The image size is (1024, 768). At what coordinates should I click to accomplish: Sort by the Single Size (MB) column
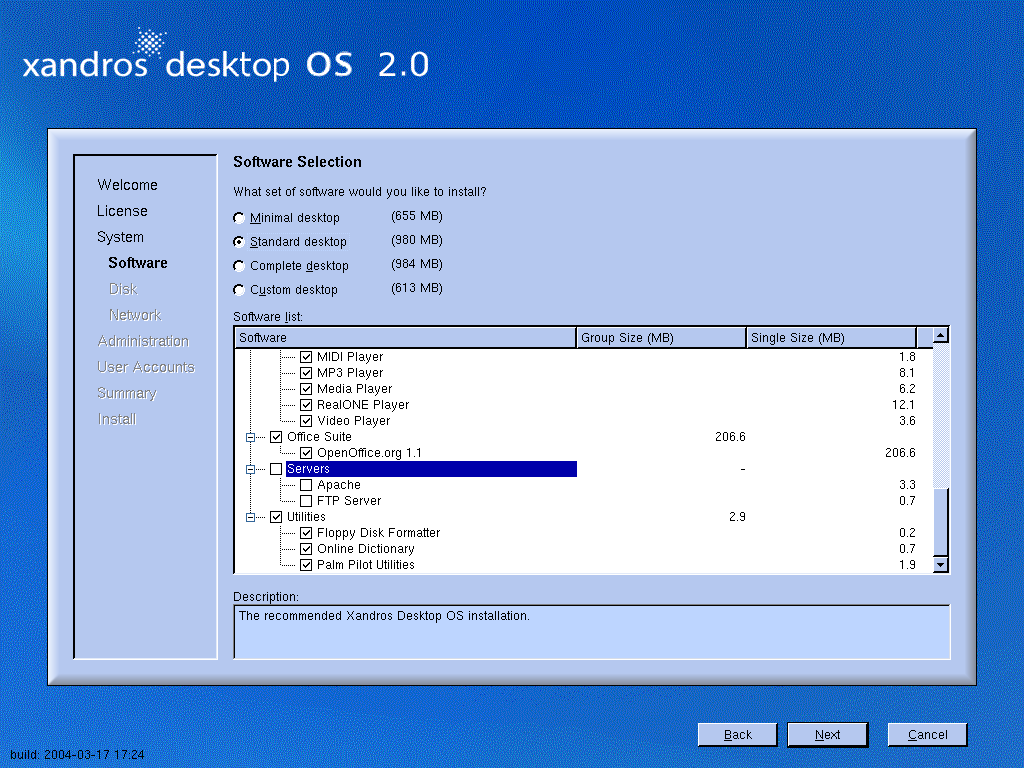831,338
